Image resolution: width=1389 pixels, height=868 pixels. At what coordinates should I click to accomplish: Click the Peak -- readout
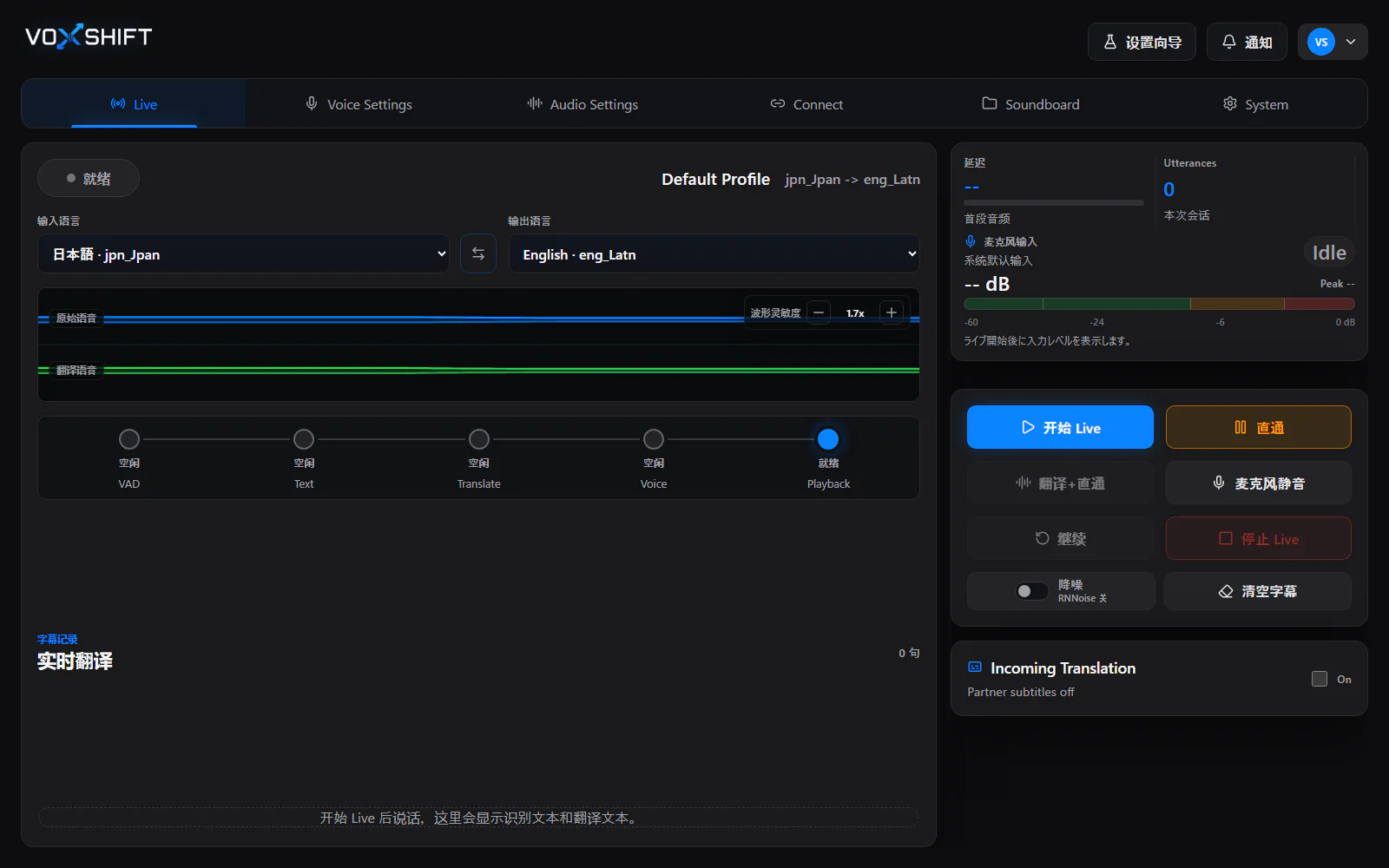(1337, 284)
